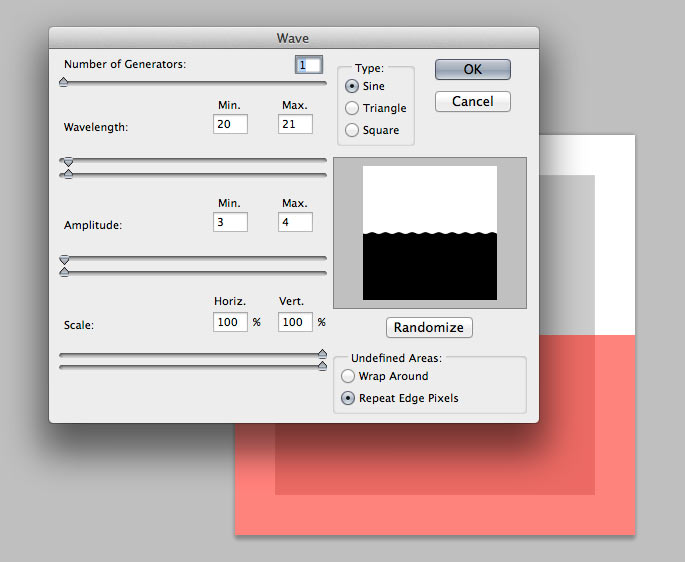
Task: Select the Sine wave type
Action: 352,86
